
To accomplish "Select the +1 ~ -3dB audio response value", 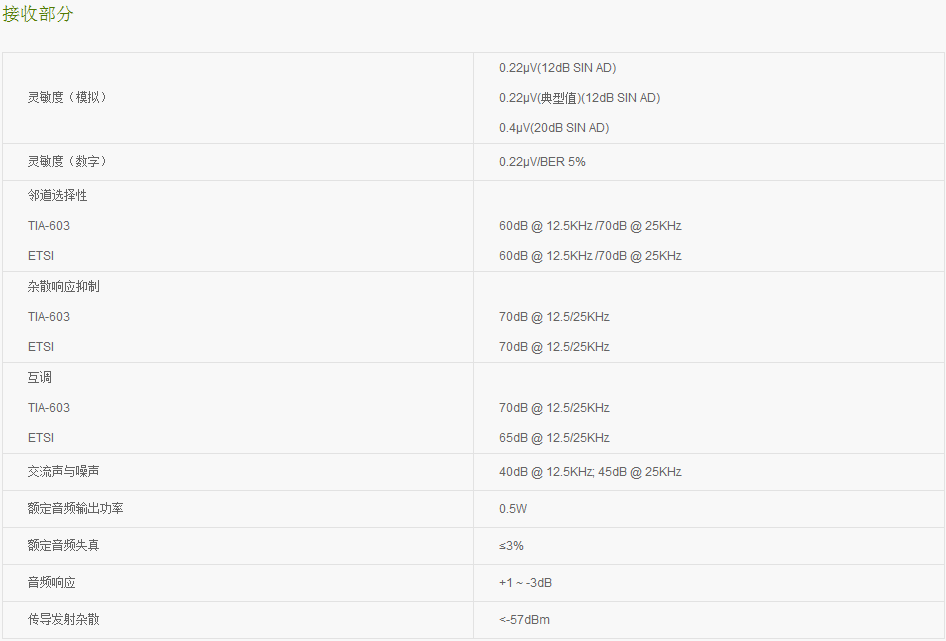I will point(525,583).
